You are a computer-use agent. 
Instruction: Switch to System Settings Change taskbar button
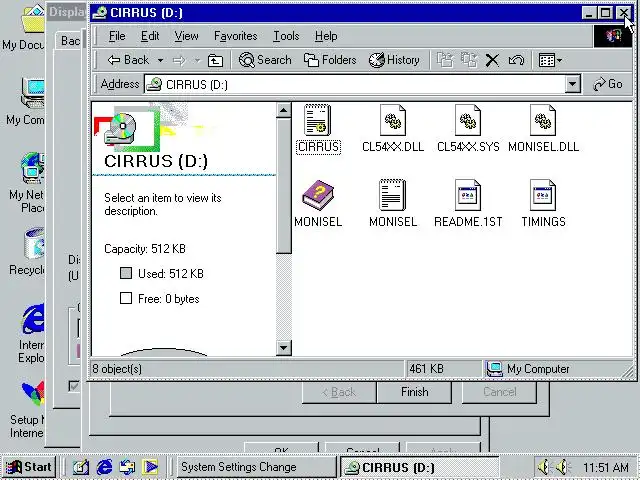[256, 467]
